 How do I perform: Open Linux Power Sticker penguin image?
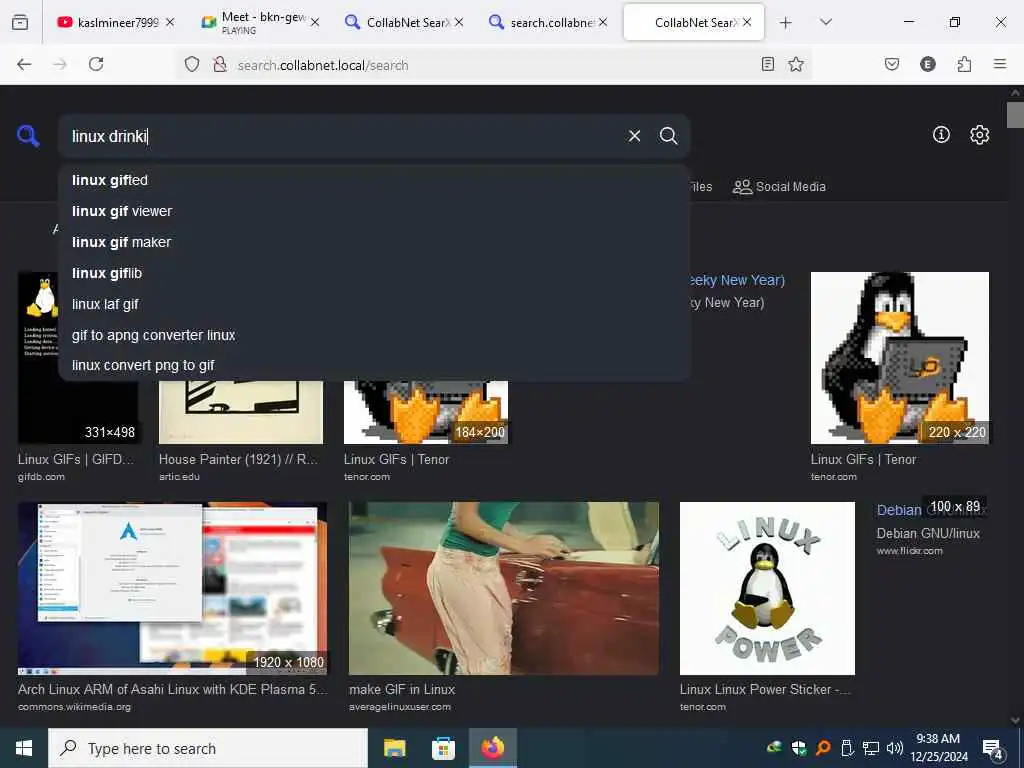click(x=767, y=588)
